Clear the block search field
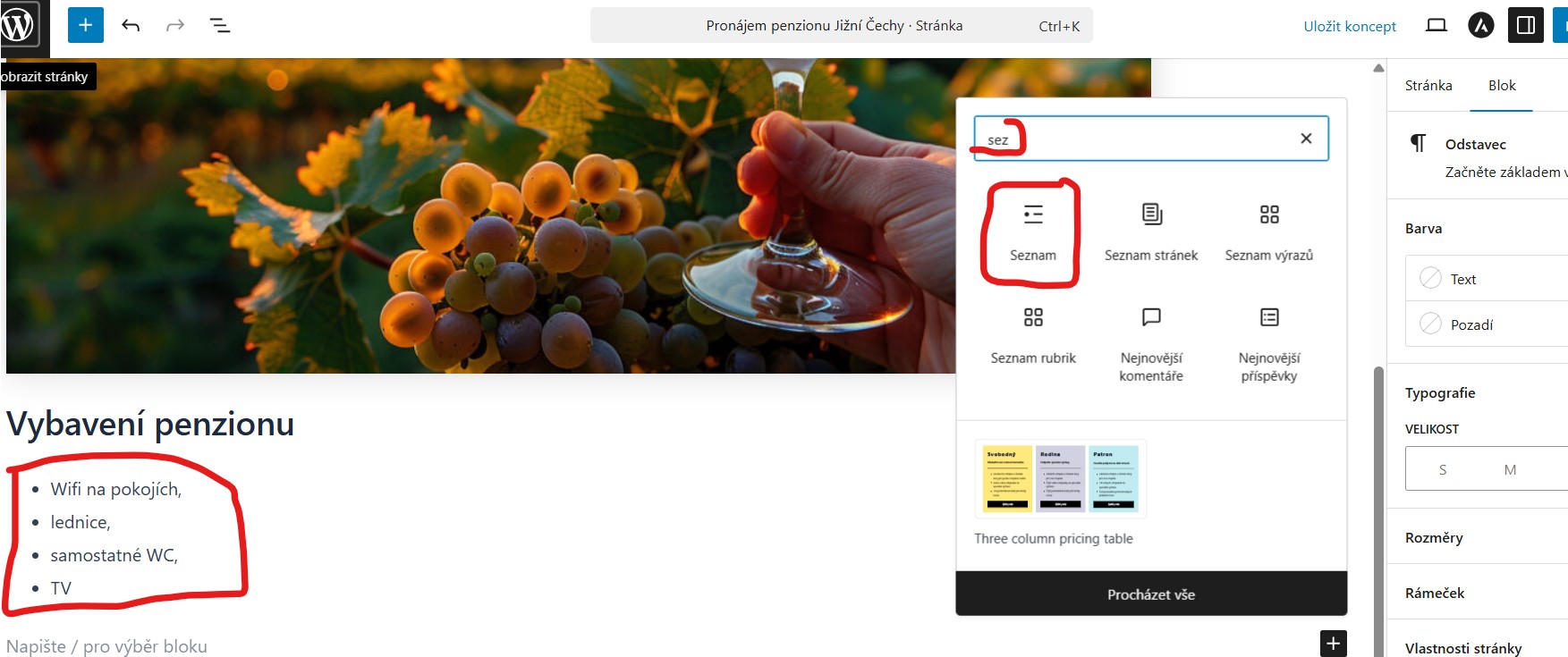This screenshot has width=1568, height=657. (x=1306, y=139)
